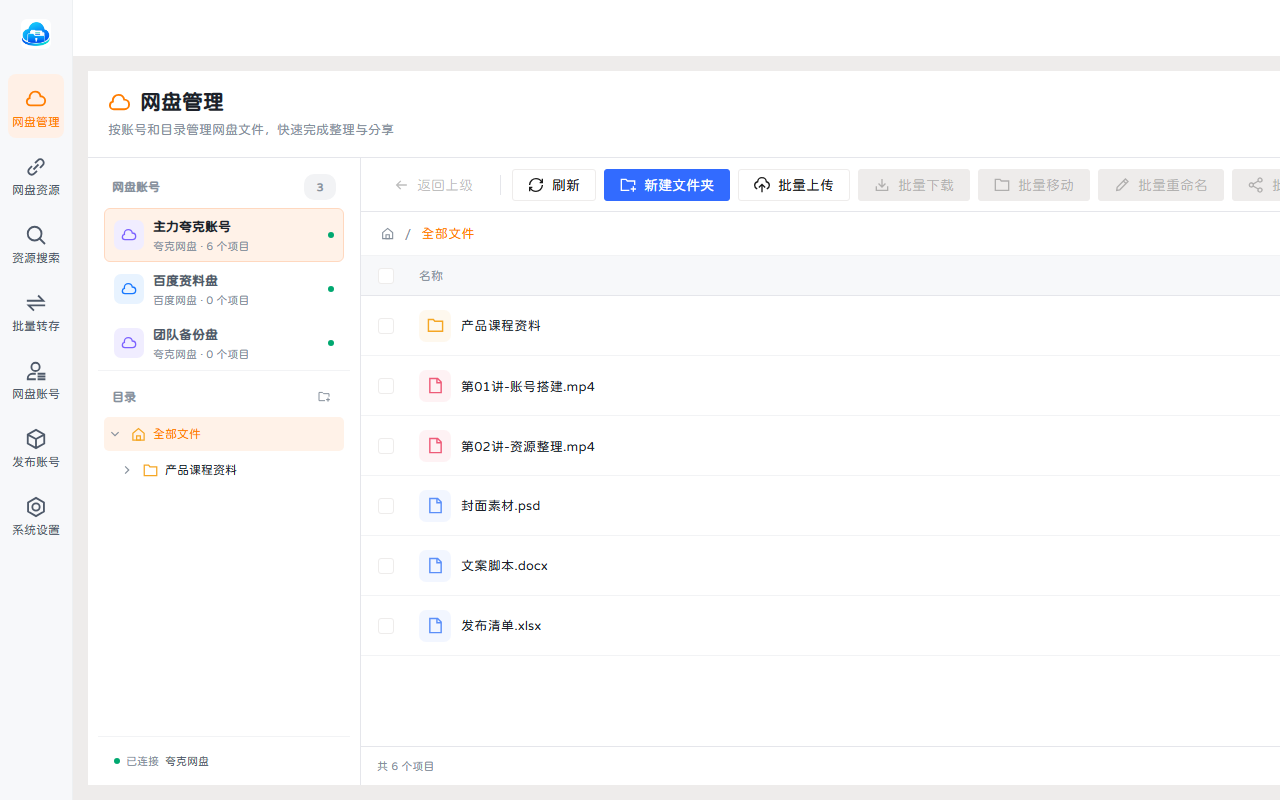Screen dimensions: 1280x800
Task: Click the folder icon of 产品课程资料 in the file list
Action: (435, 326)
